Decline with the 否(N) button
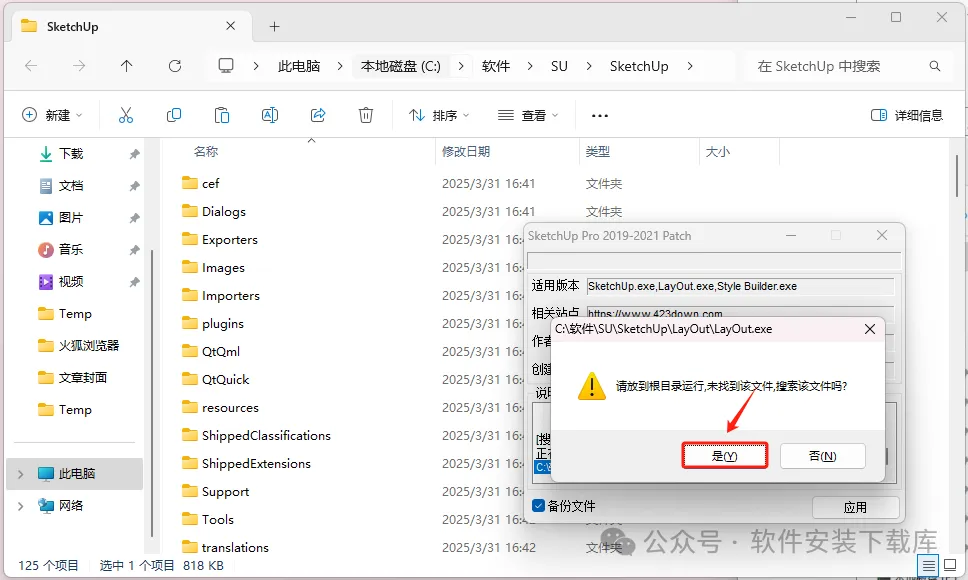 point(823,456)
